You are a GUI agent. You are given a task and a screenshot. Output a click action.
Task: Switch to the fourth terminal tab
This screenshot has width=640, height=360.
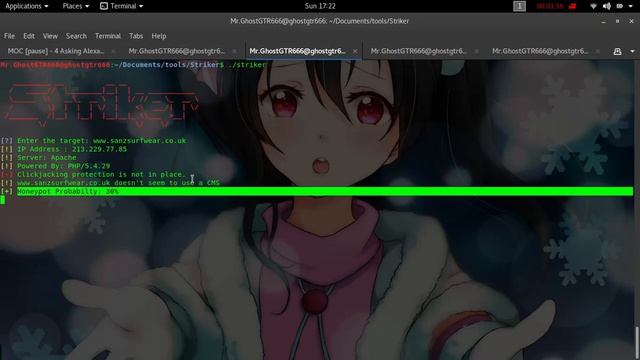419,51
